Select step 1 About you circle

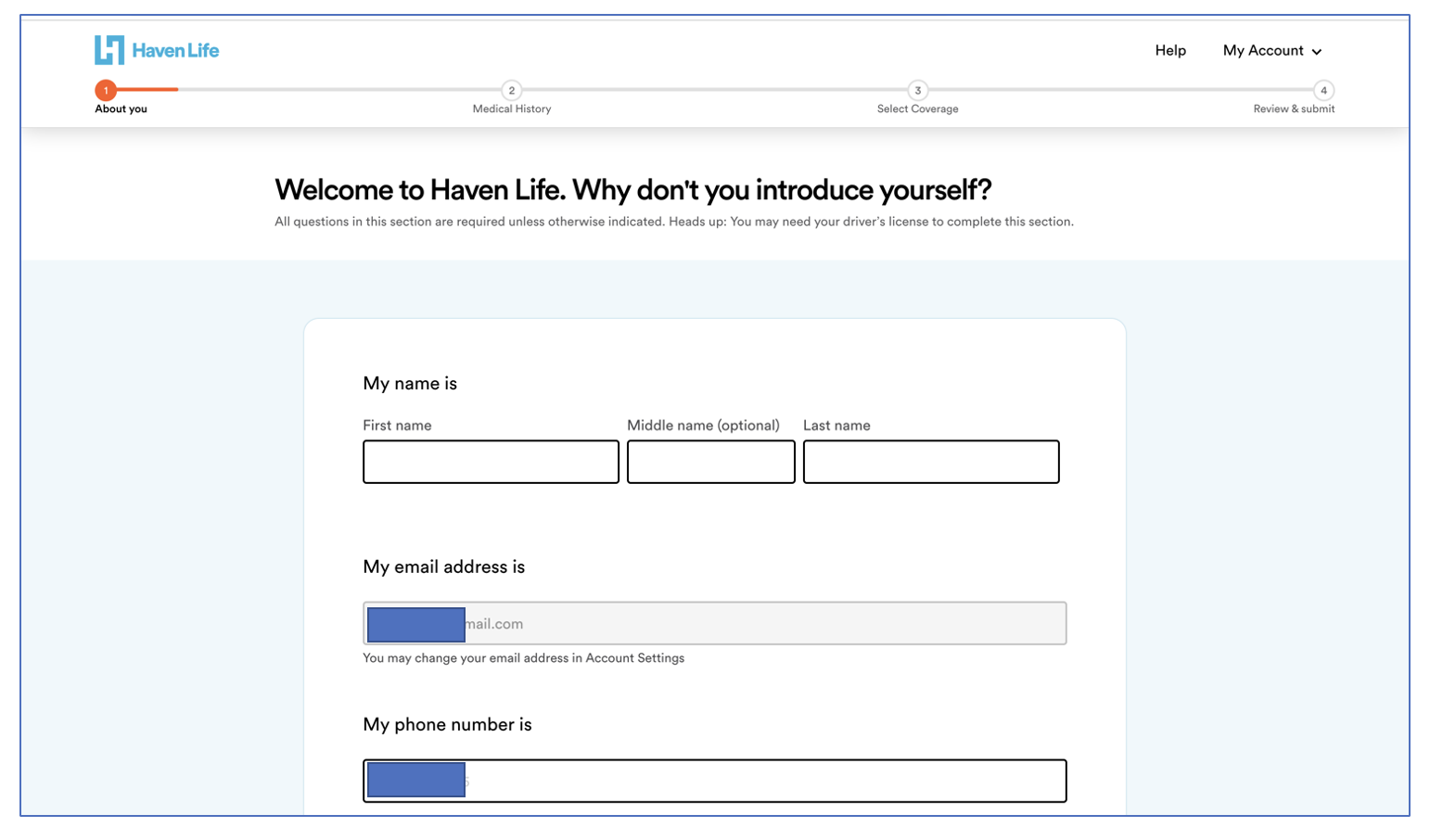click(106, 90)
